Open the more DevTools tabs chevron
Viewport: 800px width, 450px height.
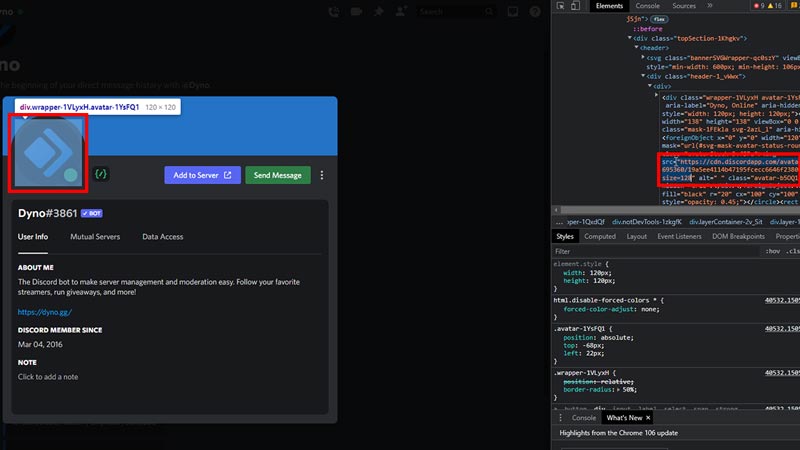tap(710, 6)
